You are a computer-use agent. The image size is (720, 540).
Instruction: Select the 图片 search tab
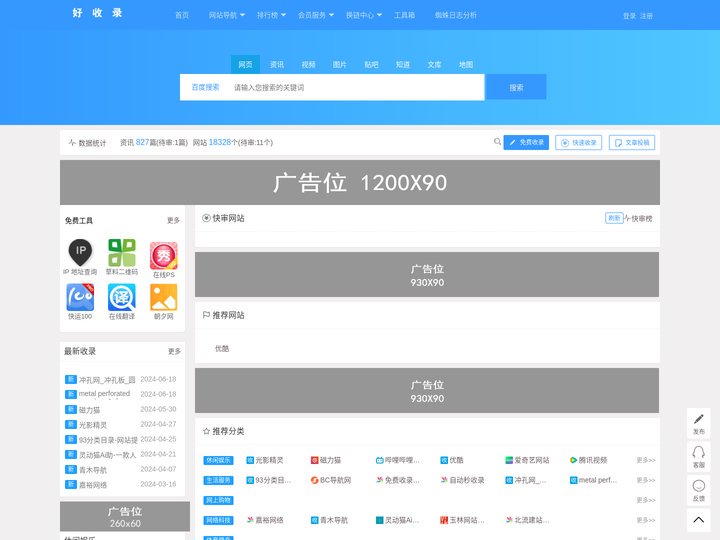pos(340,65)
